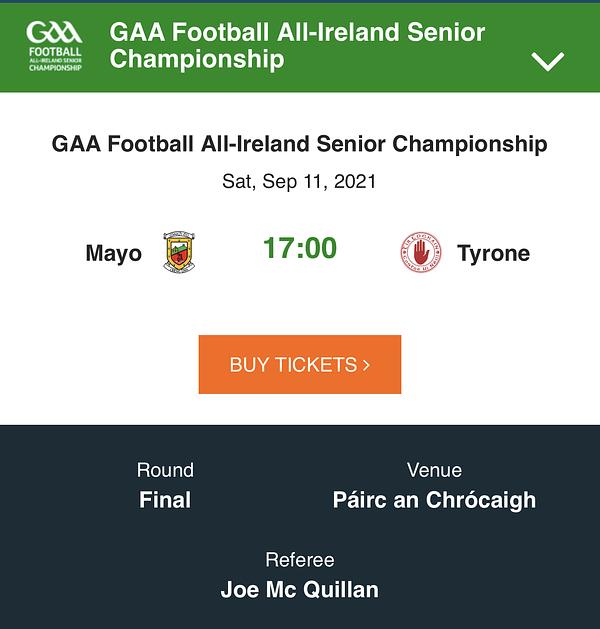Click the Final round value
This screenshot has width=600, height=629.
165,500
